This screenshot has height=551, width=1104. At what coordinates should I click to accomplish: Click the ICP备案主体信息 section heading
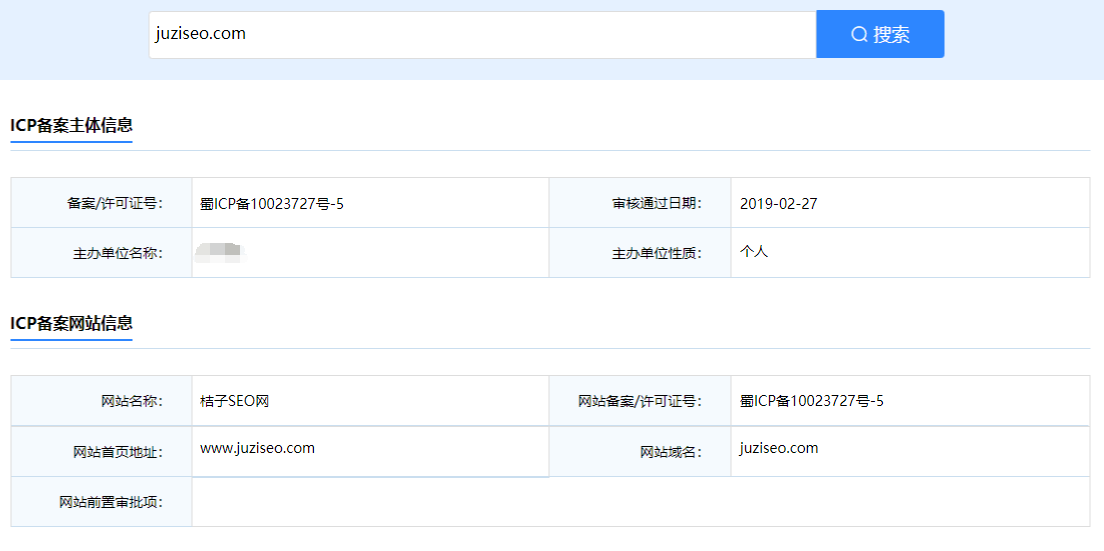71,126
